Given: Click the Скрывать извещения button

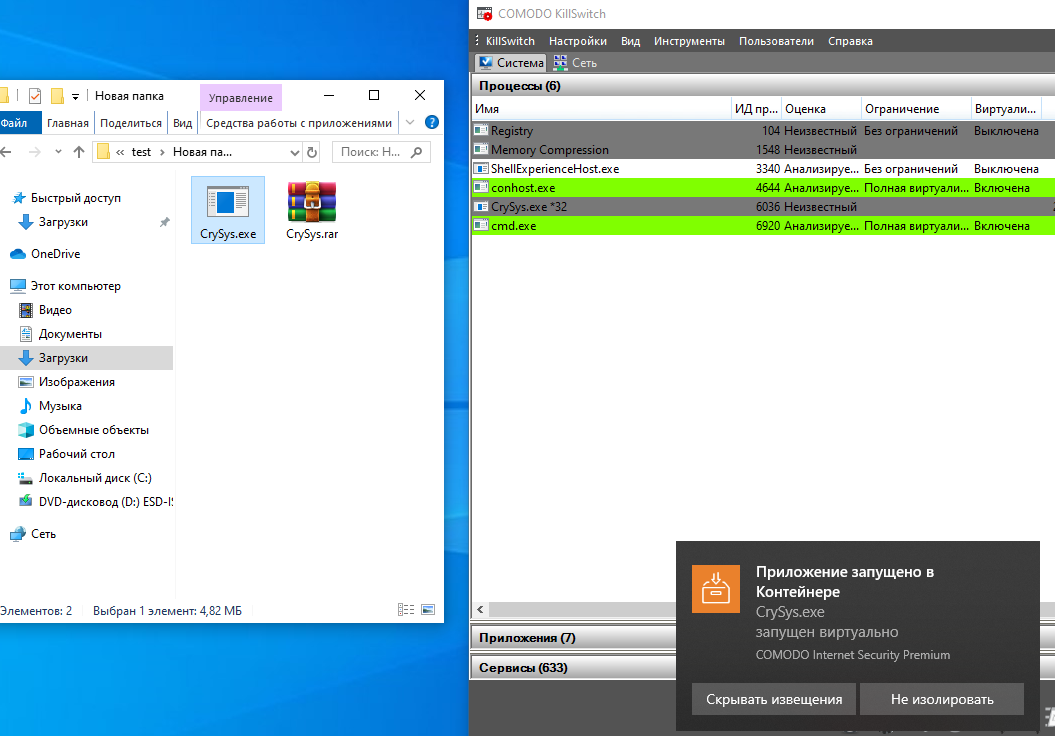Looking at the screenshot, I should point(774,699).
